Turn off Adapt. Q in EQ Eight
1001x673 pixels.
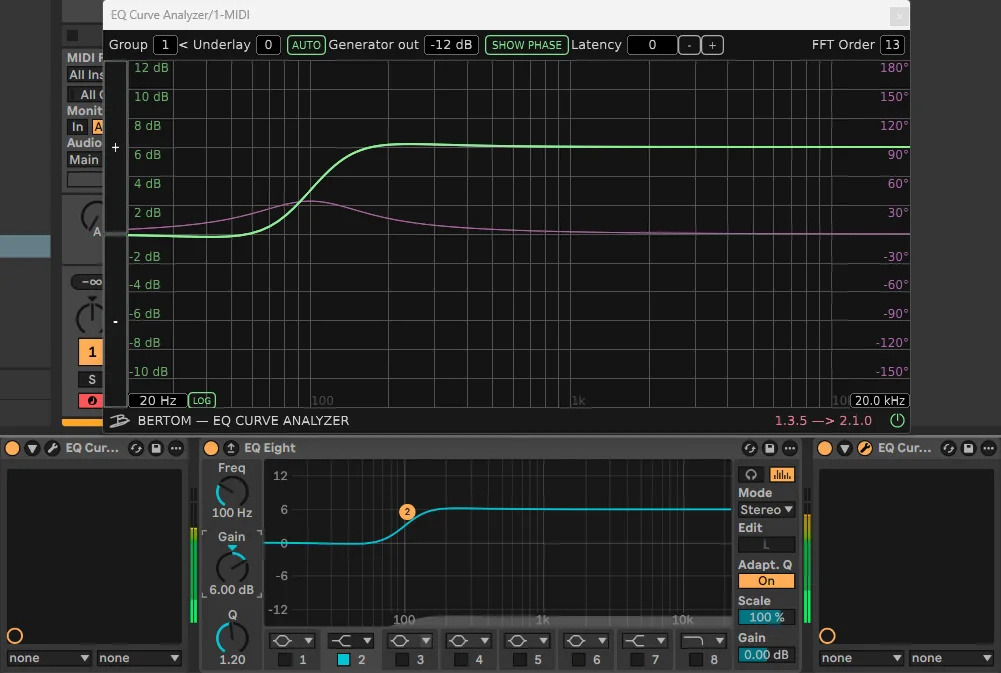766,580
